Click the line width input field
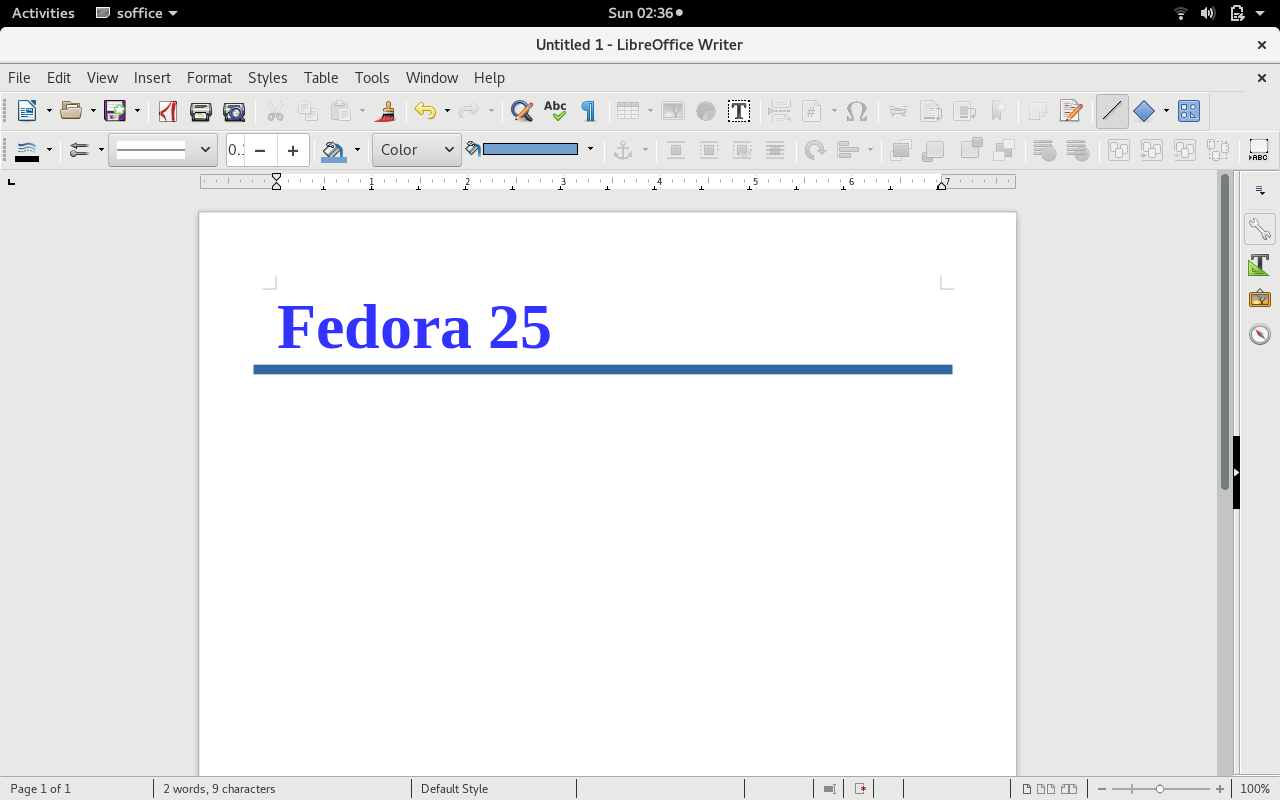Screen dimensions: 1280x800 pyautogui.click(x=236, y=150)
